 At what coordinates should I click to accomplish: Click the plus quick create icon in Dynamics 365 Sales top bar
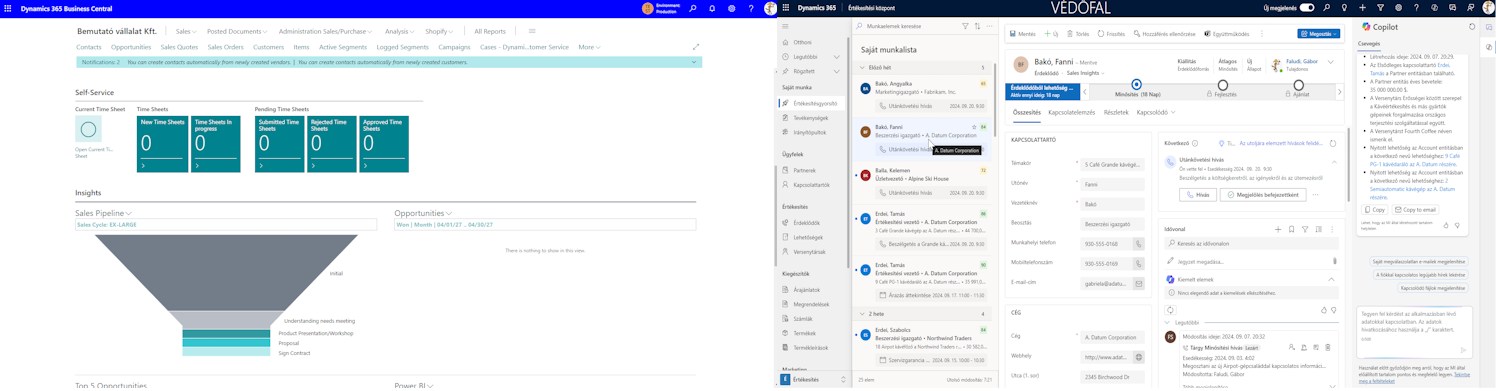tap(1362, 8)
